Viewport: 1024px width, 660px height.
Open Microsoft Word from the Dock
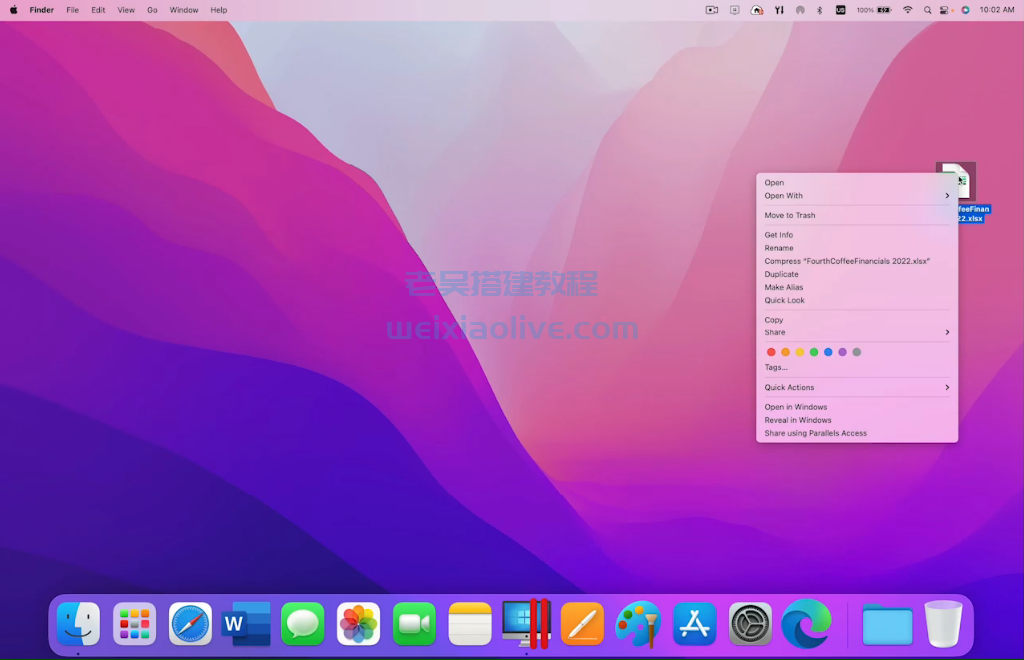point(246,623)
